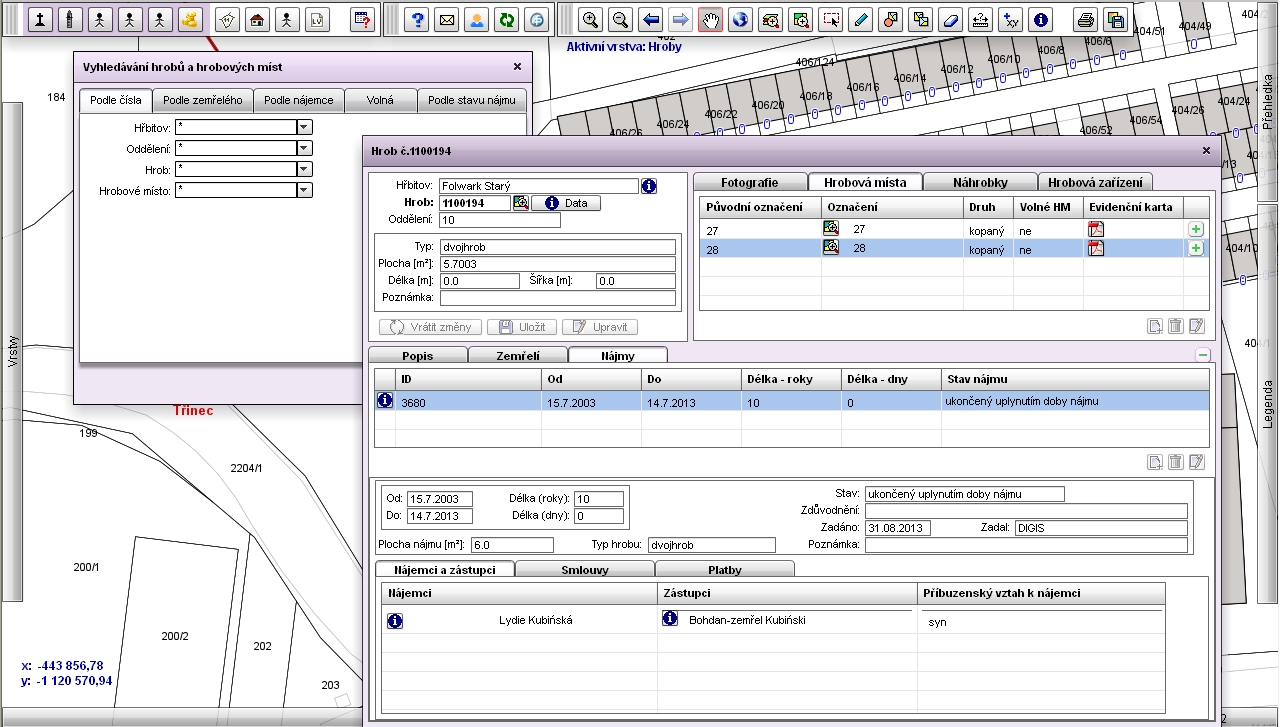Close the Vyhledávání hrobů search window
The height and width of the screenshot is (727, 1280).
pos(517,67)
